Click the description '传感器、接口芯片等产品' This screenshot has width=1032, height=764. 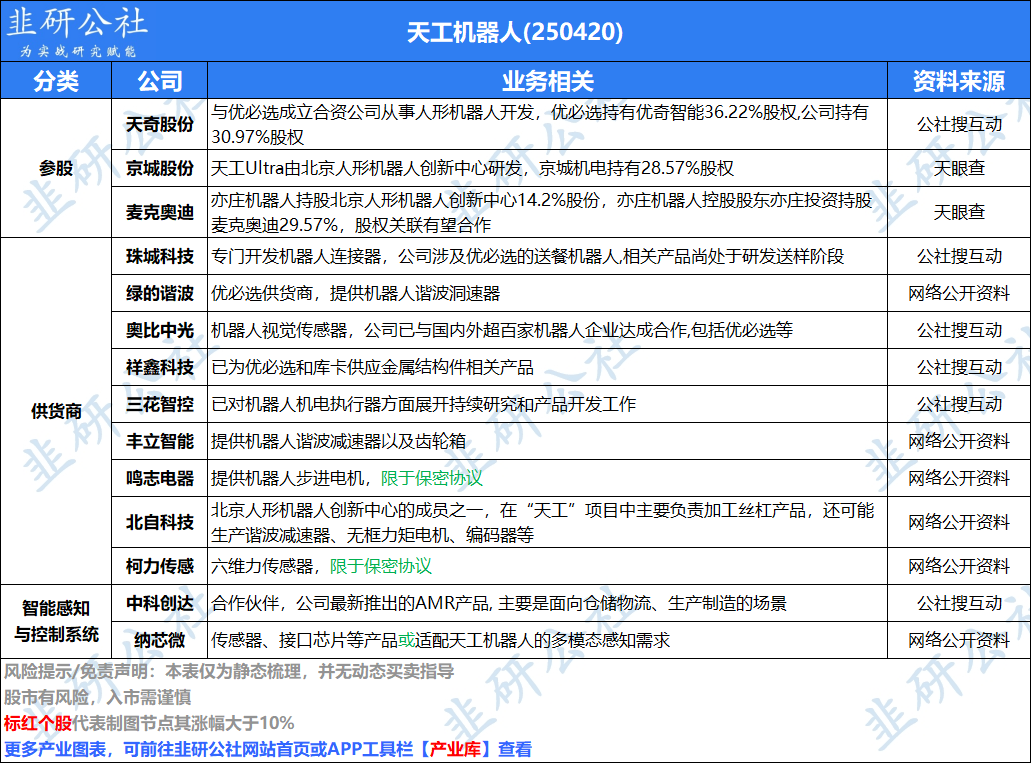[440, 640]
